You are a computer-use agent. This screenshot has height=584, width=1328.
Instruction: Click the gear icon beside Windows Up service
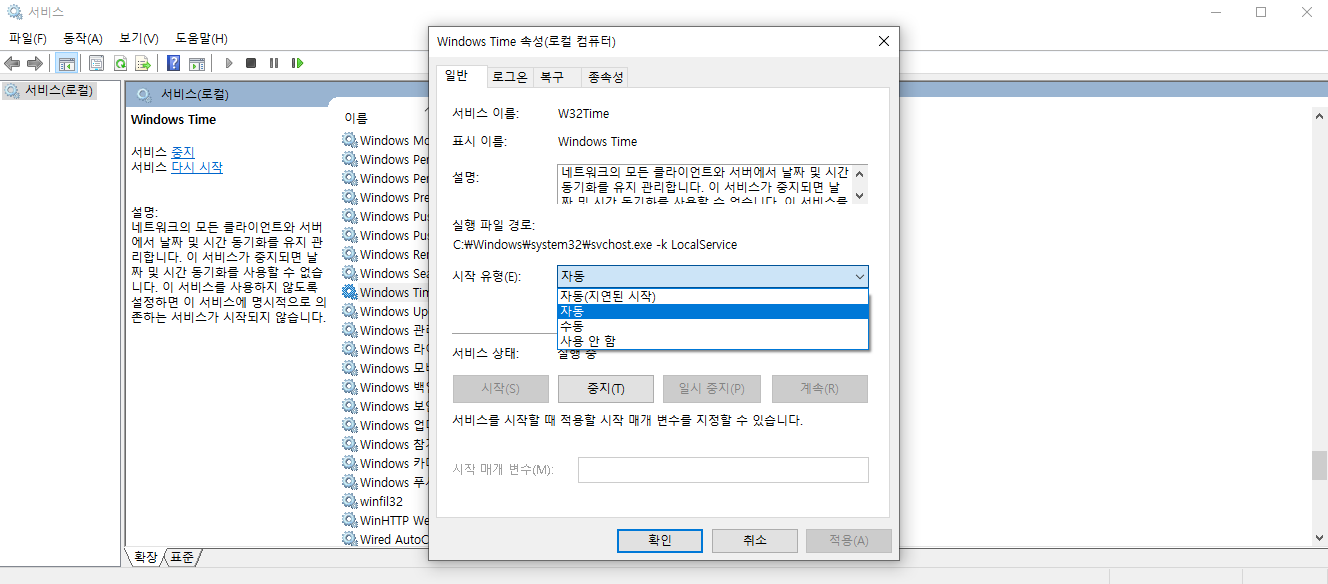[x=350, y=311]
